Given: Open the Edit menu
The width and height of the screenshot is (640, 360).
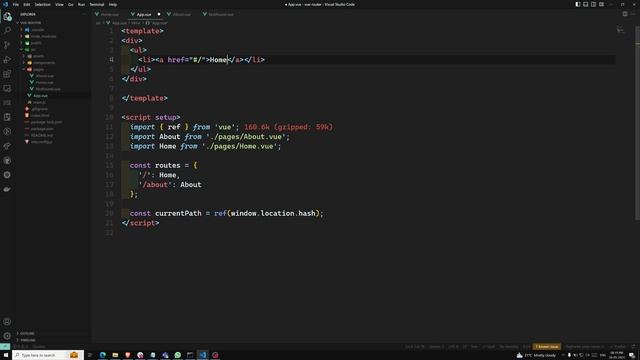Looking at the screenshot, I should 27,4.
